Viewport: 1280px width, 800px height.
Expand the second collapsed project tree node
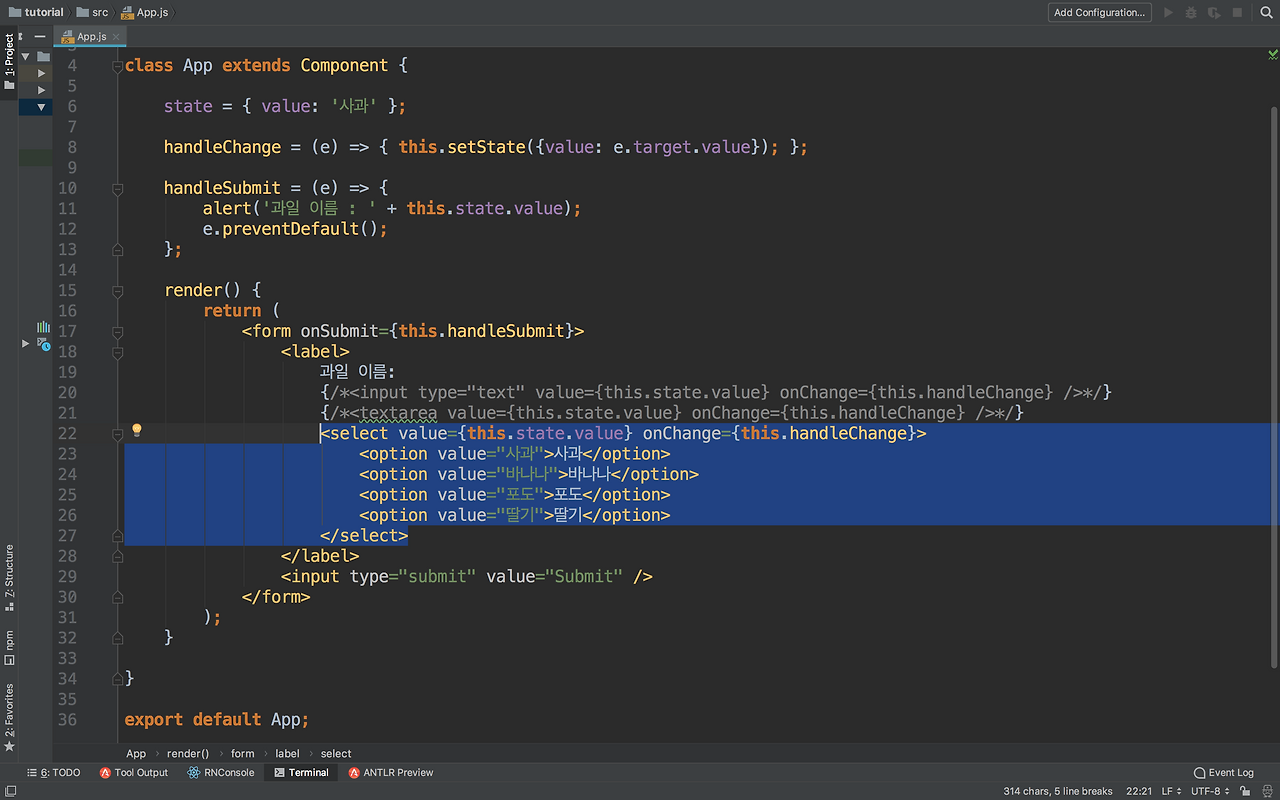[41, 90]
